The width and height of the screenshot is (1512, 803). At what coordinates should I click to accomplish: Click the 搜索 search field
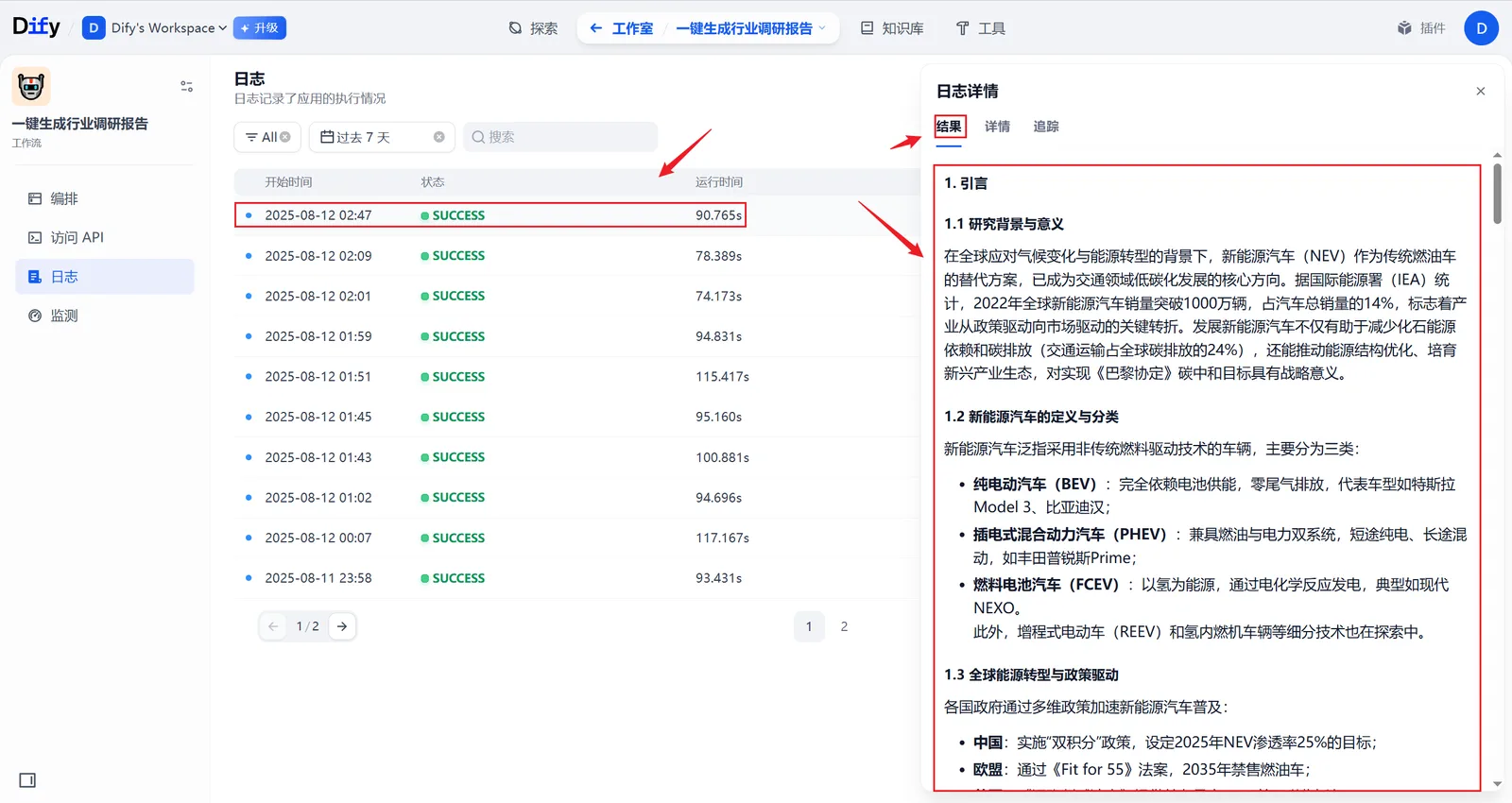tap(560, 137)
